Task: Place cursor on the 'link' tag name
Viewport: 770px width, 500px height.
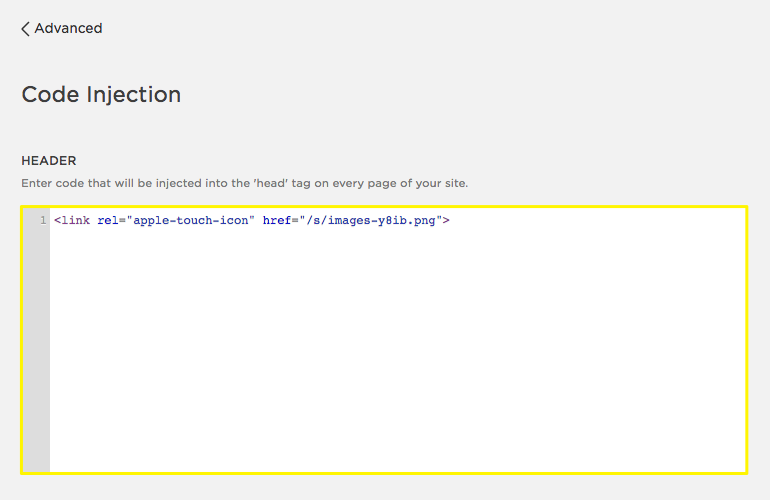Action: click(75, 220)
